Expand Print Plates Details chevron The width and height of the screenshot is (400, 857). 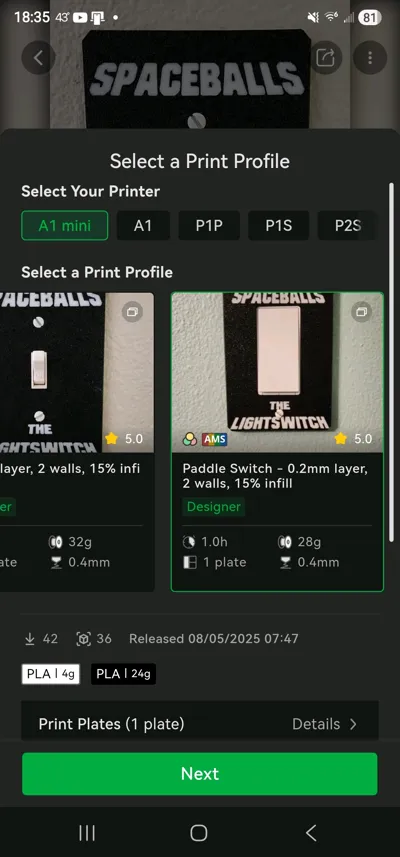point(353,724)
